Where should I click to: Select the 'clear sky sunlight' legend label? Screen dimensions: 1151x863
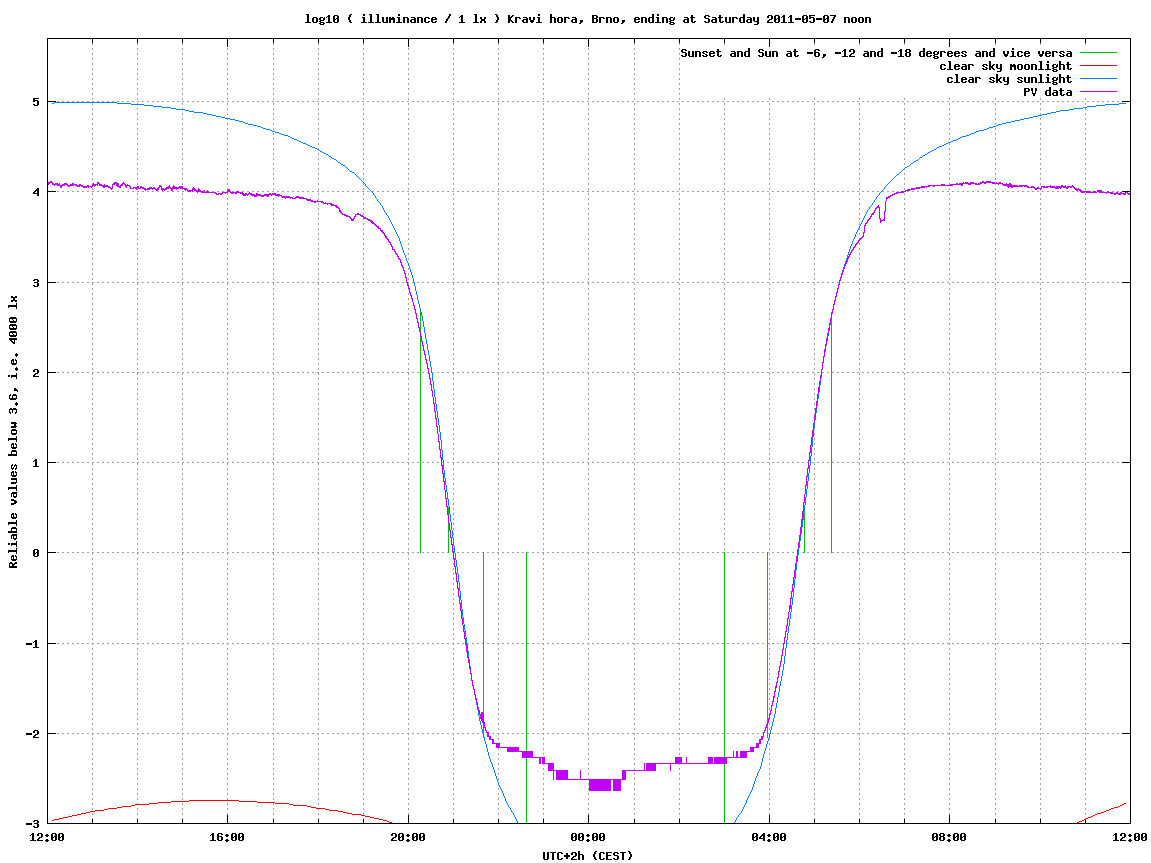(x=1009, y=79)
